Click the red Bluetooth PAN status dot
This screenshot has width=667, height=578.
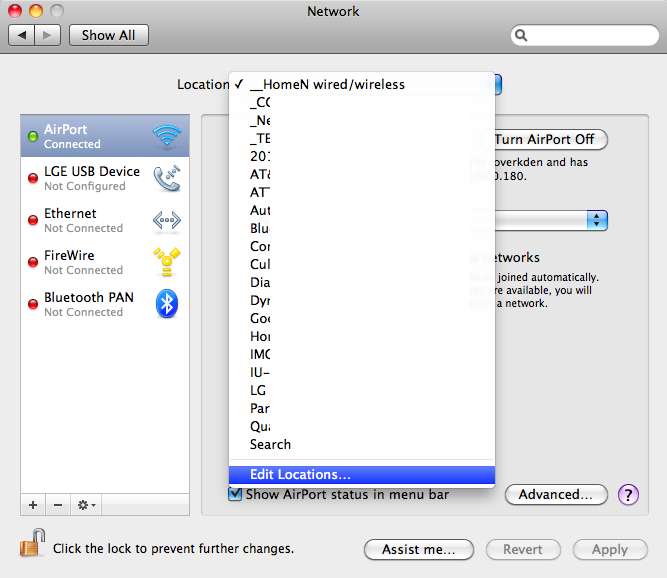coord(33,304)
